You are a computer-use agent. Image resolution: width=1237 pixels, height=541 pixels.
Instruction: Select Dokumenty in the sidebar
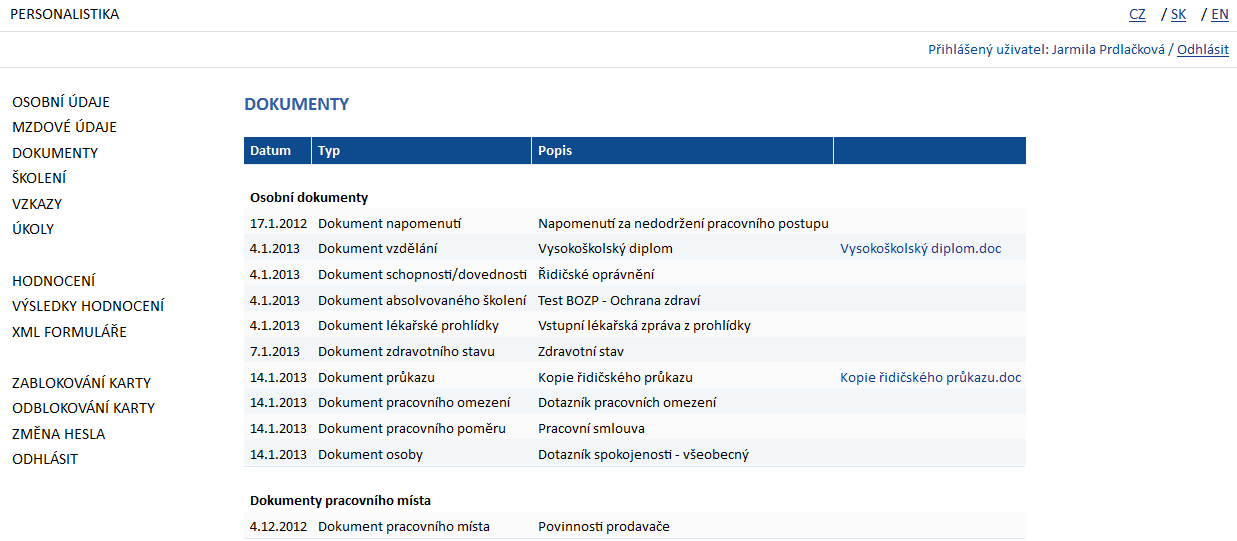click(x=55, y=153)
